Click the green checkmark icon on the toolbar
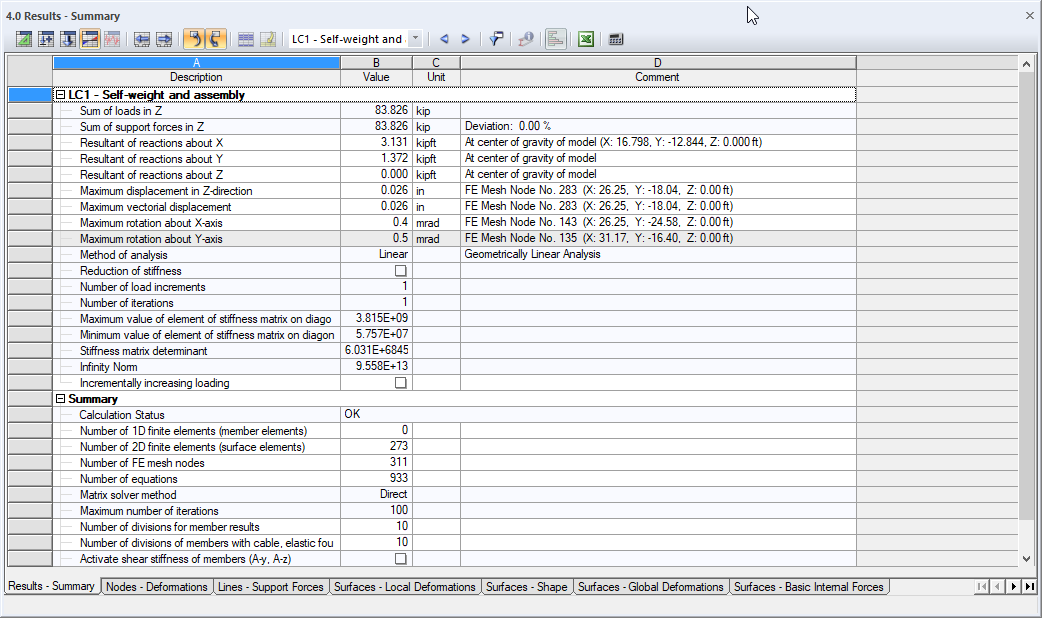Screen dimensions: 1042x618 22,38
